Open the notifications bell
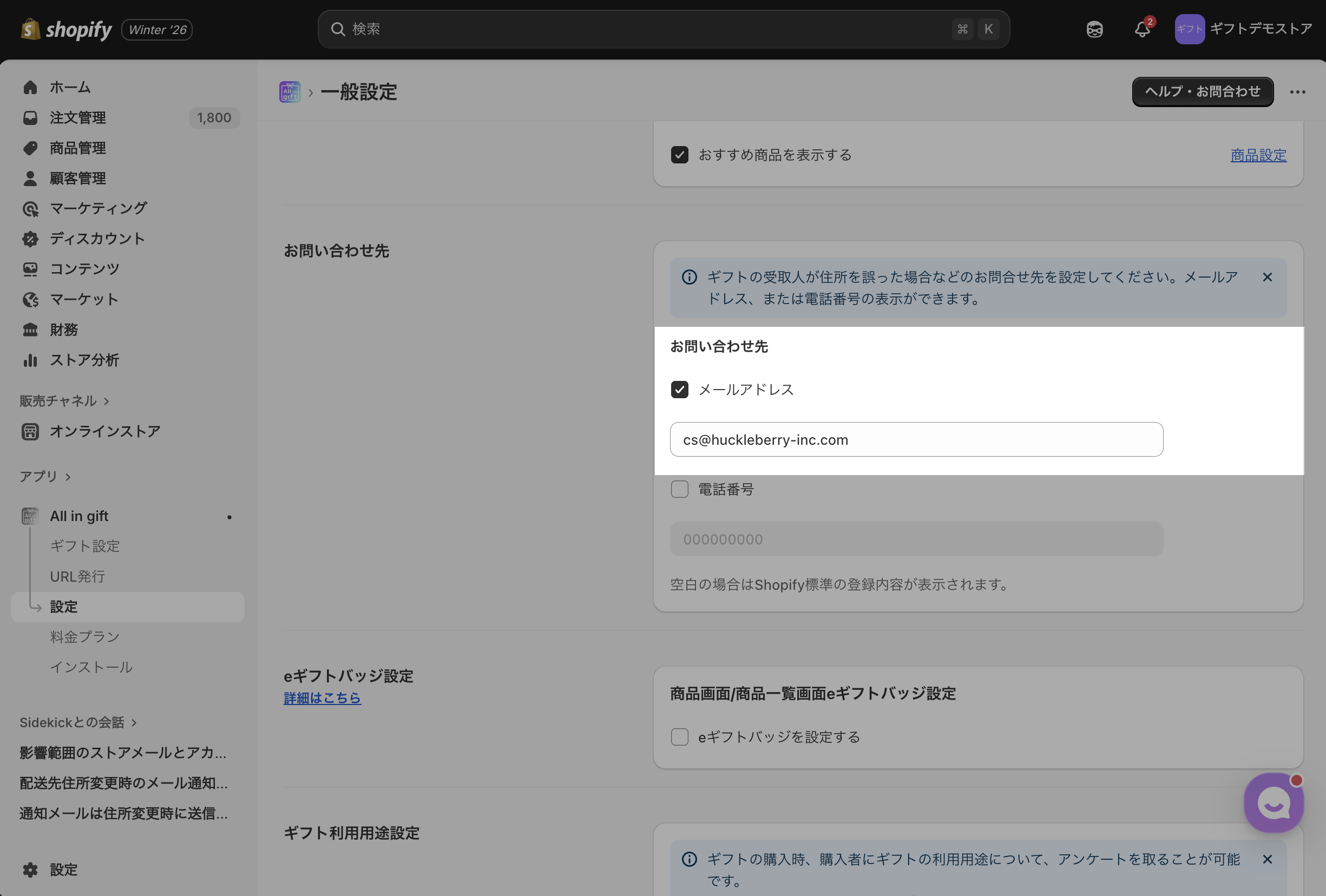Viewport: 1326px width, 896px height. [1141, 29]
